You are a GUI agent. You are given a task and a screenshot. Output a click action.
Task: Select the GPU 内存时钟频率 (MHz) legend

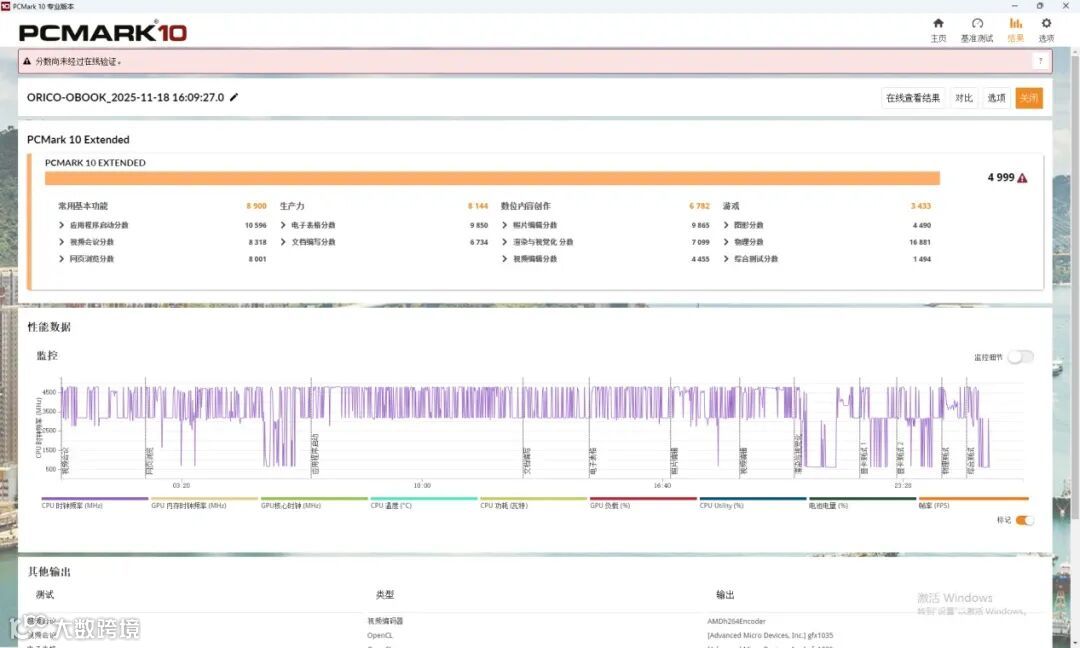pyautogui.click(x=205, y=503)
